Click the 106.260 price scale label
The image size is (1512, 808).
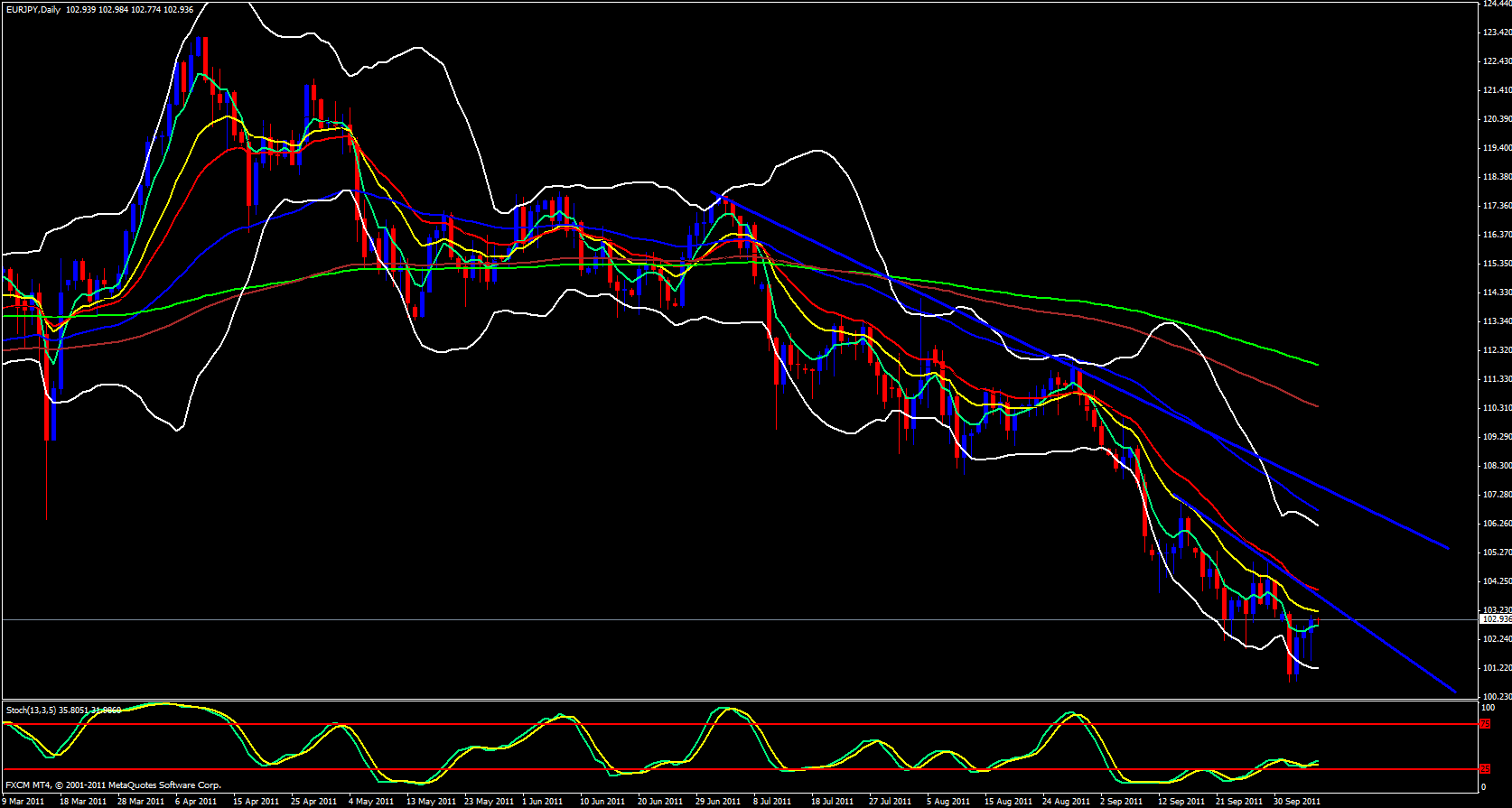pyautogui.click(x=1496, y=524)
